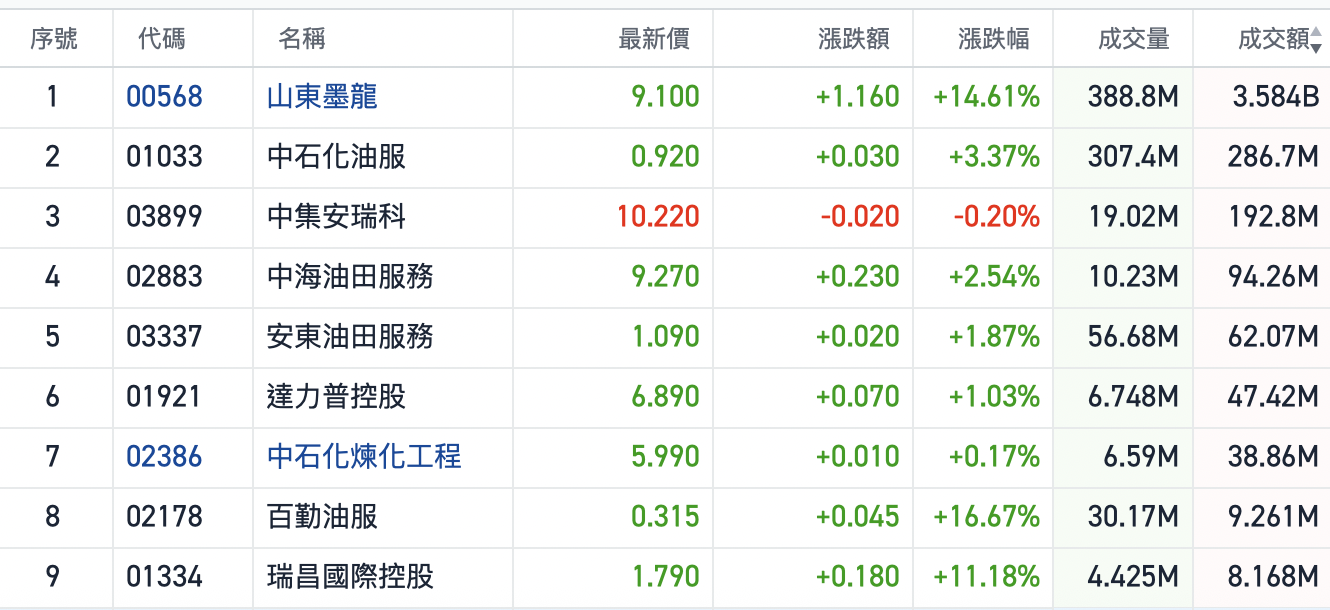Click the 漲跌額 column header
Viewport: 1330px width, 610px height.
[x=853, y=39]
